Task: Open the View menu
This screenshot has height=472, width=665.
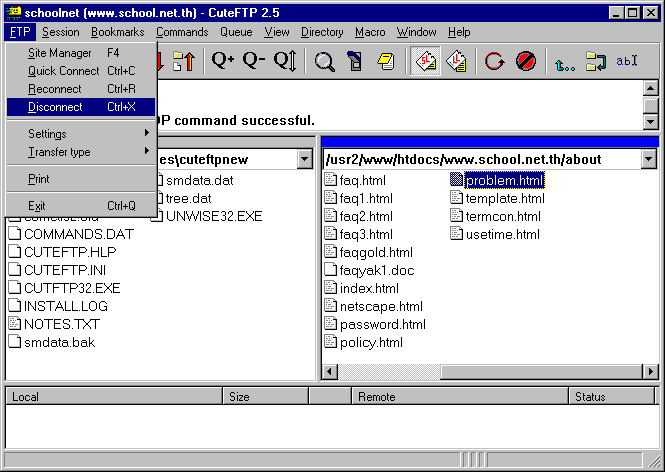Action: 277,32
